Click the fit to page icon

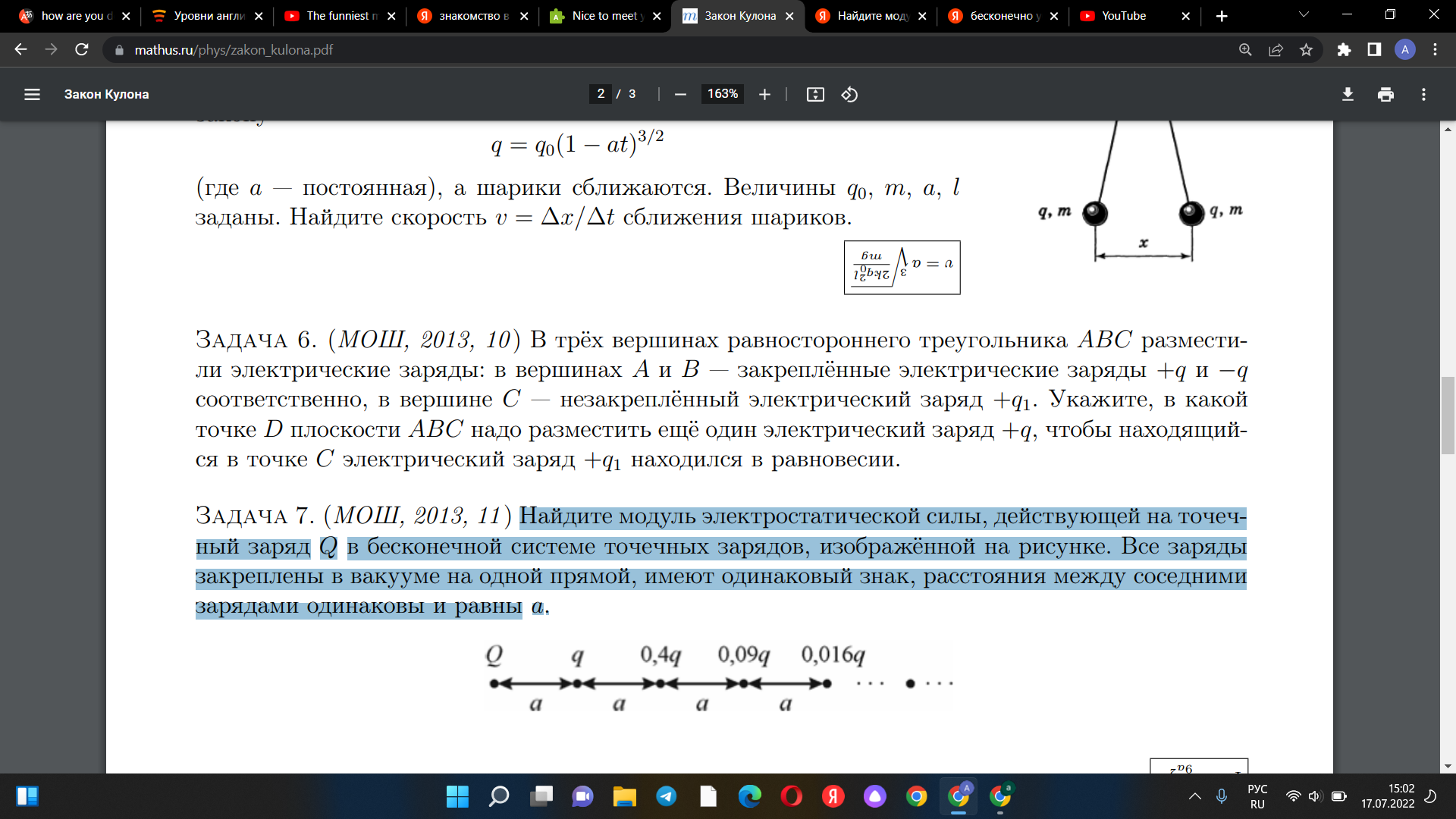point(815,94)
